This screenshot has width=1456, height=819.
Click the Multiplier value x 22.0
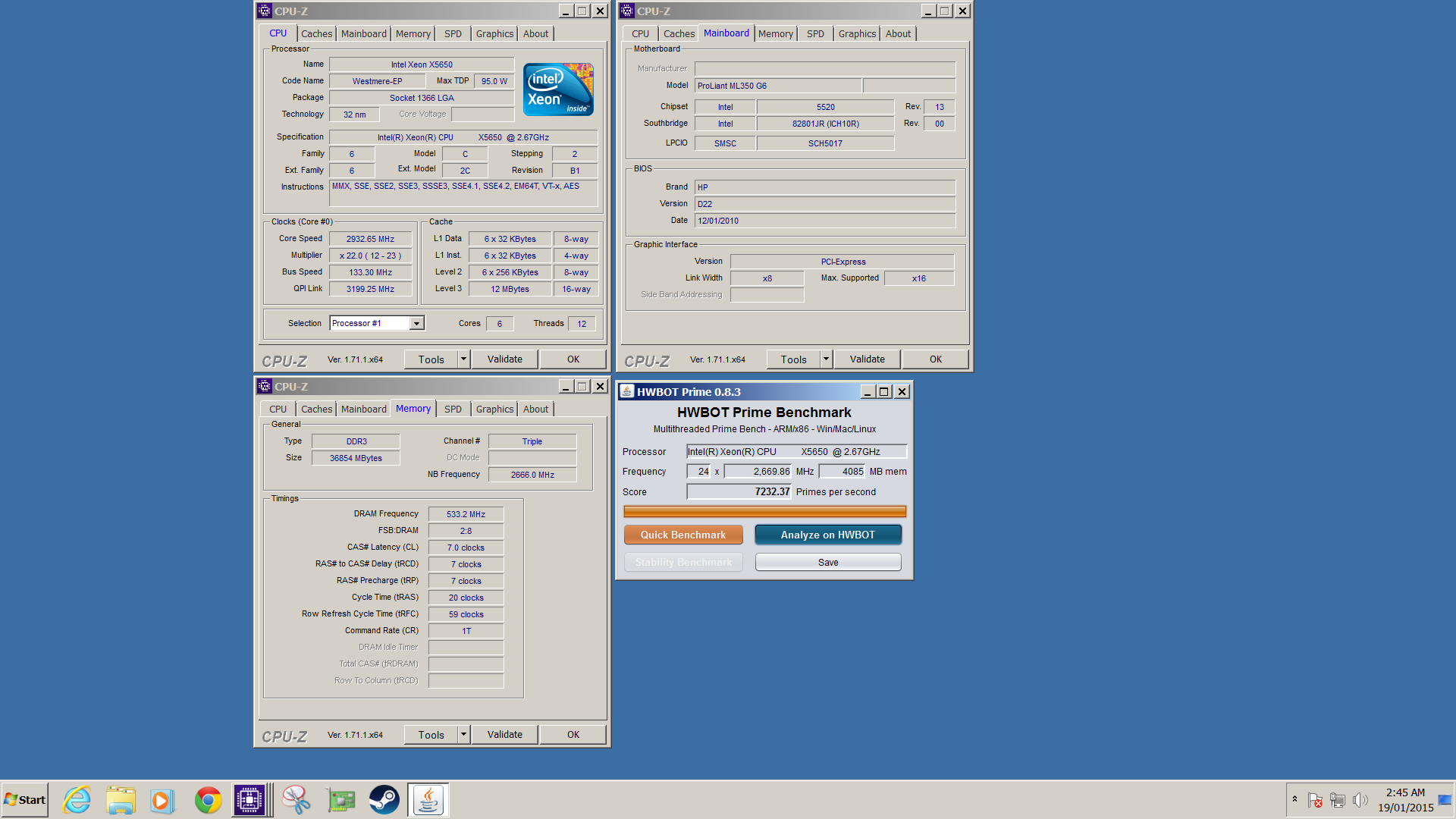coord(370,256)
